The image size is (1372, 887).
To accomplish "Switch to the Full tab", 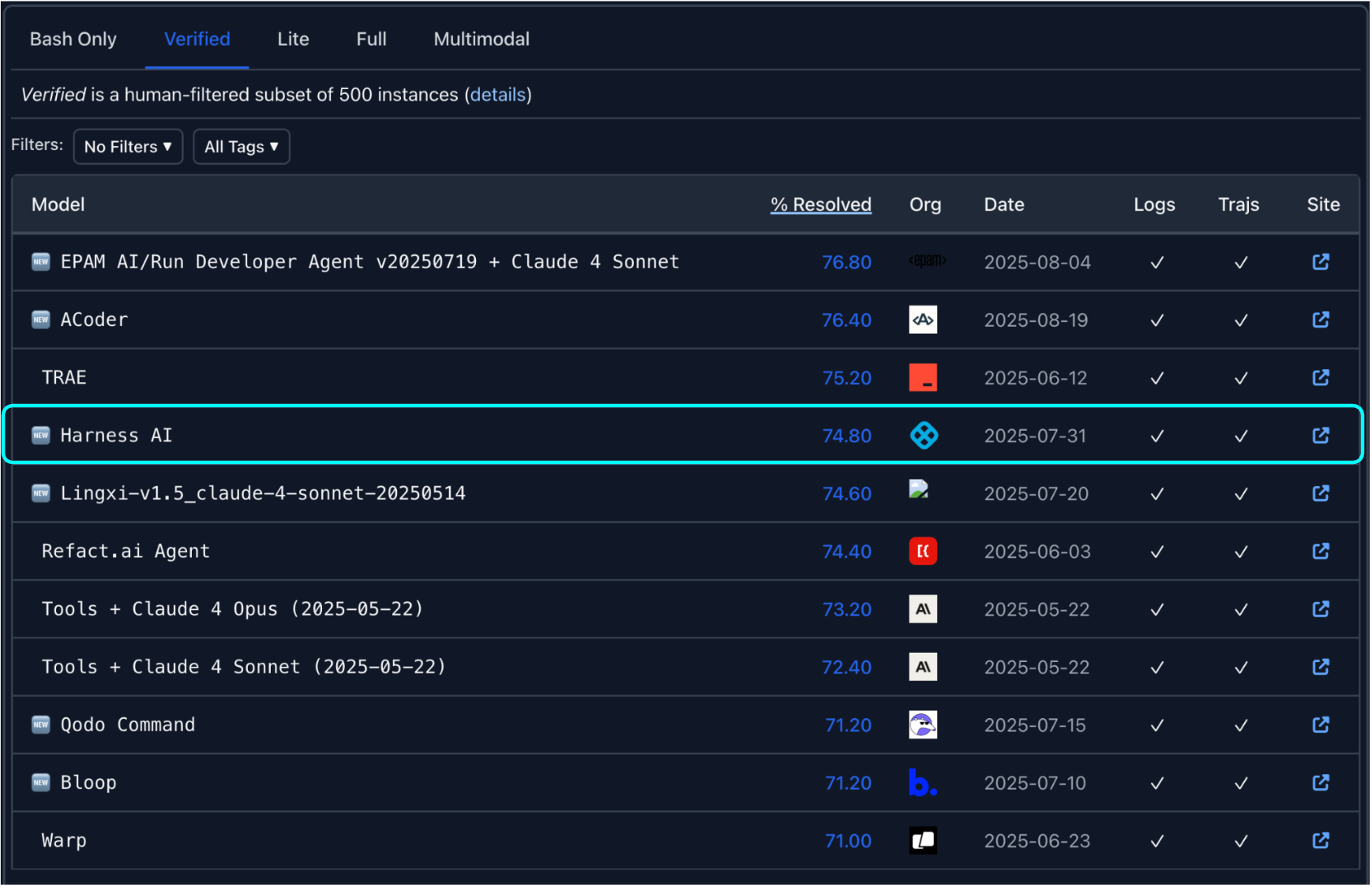I will click(x=372, y=39).
